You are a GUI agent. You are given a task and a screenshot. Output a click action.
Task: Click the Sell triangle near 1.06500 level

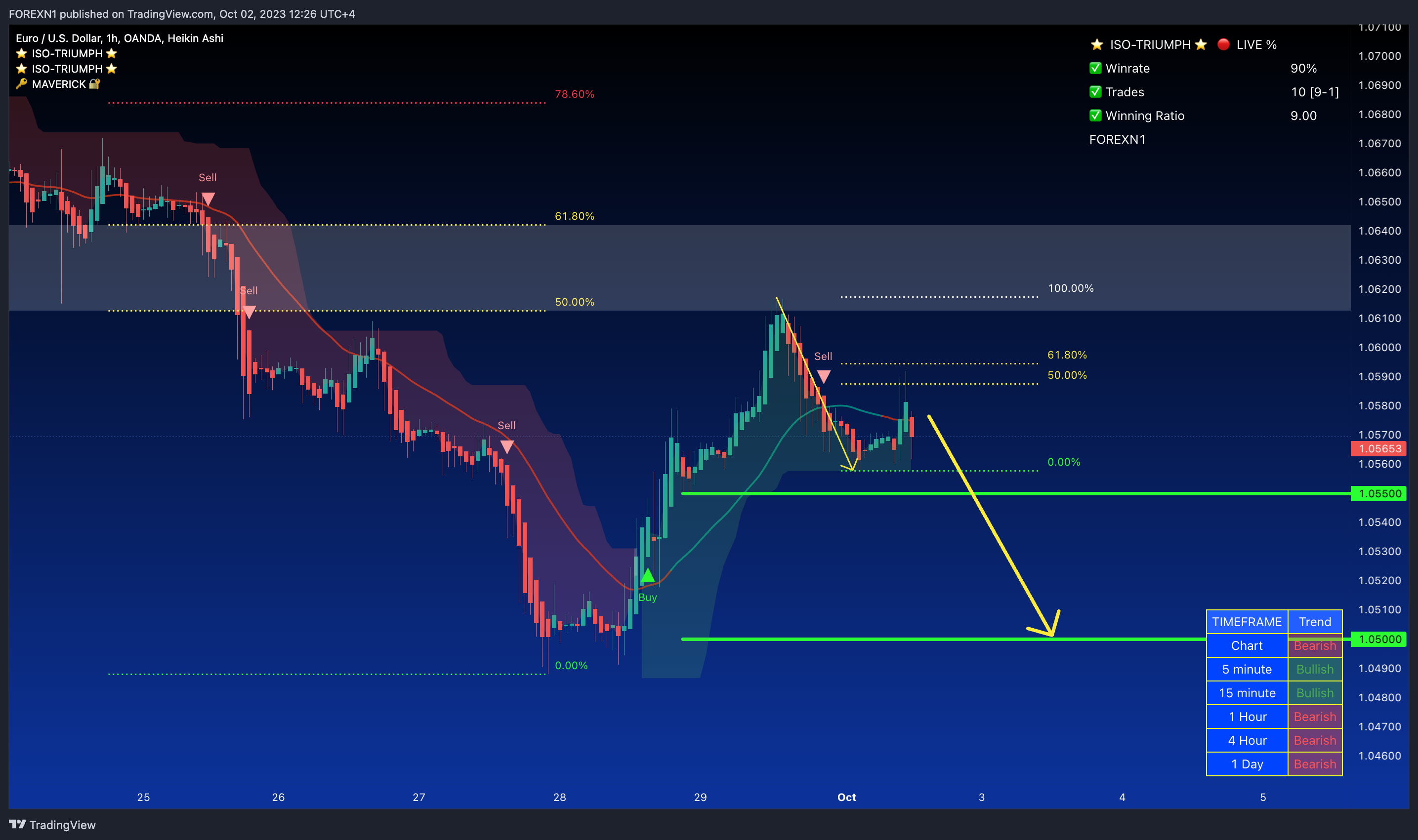click(208, 199)
